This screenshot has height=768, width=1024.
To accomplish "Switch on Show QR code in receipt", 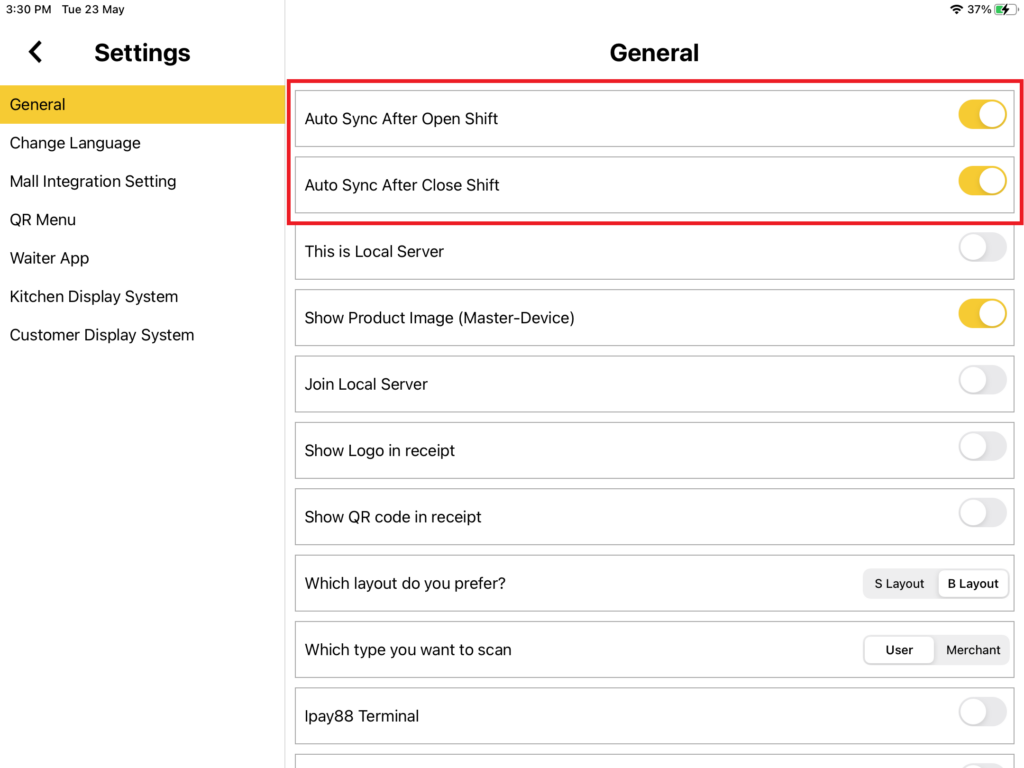I will [982, 513].
